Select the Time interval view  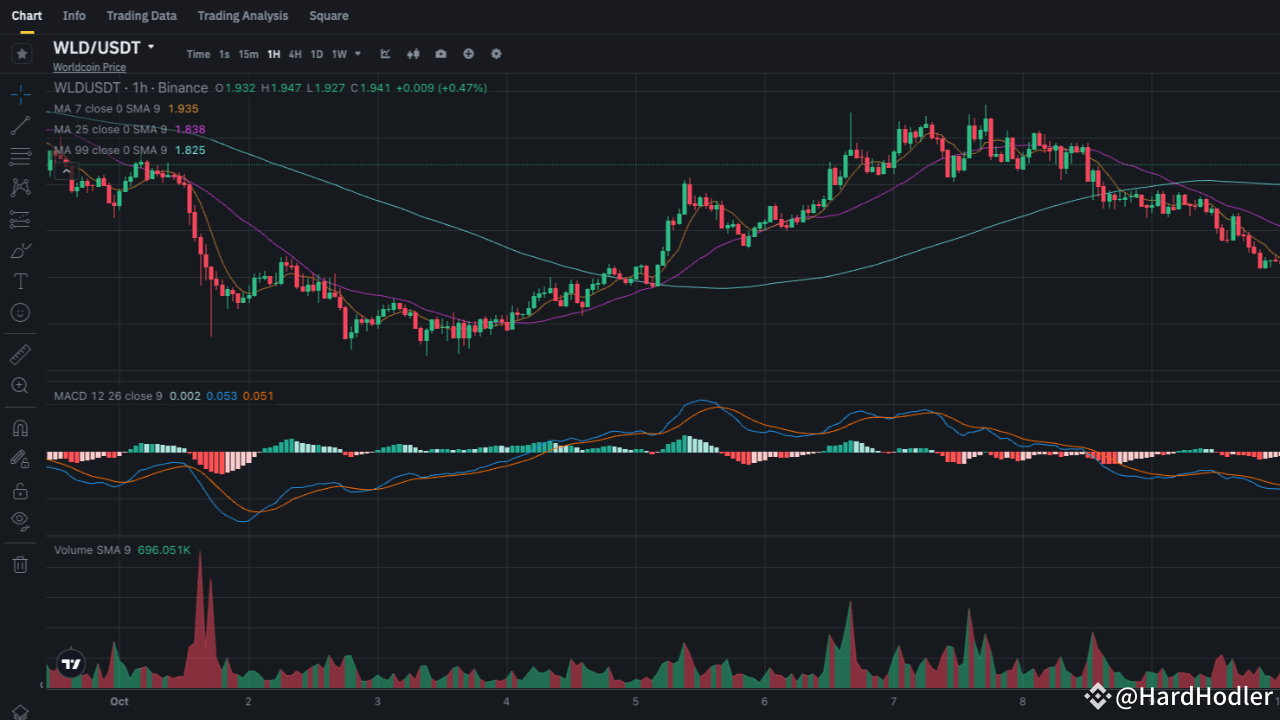click(198, 54)
